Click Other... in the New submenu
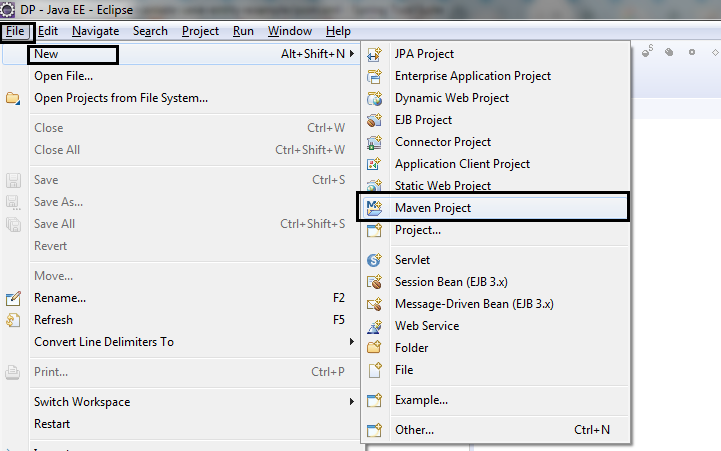721x451 pixels. [414, 430]
